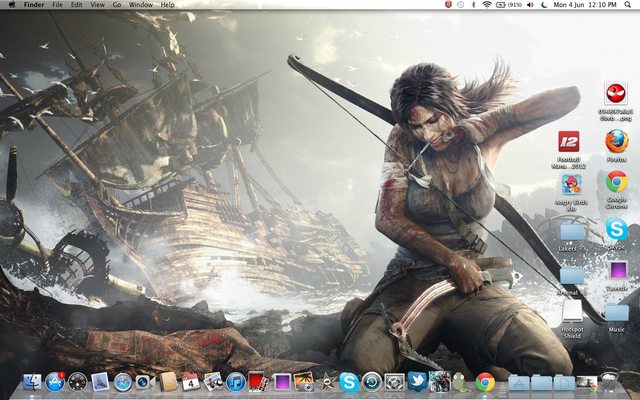
Task: Open the Applications folder stack in Dock
Action: [519, 384]
